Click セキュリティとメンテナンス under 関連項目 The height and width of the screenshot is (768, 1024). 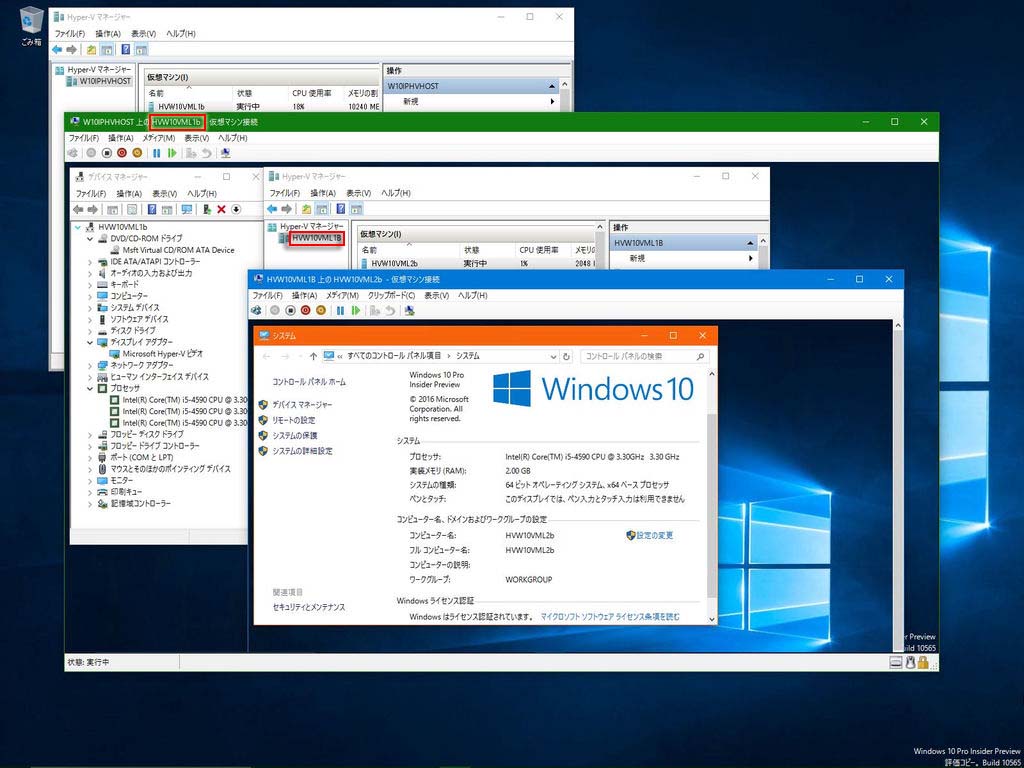click(309, 607)
